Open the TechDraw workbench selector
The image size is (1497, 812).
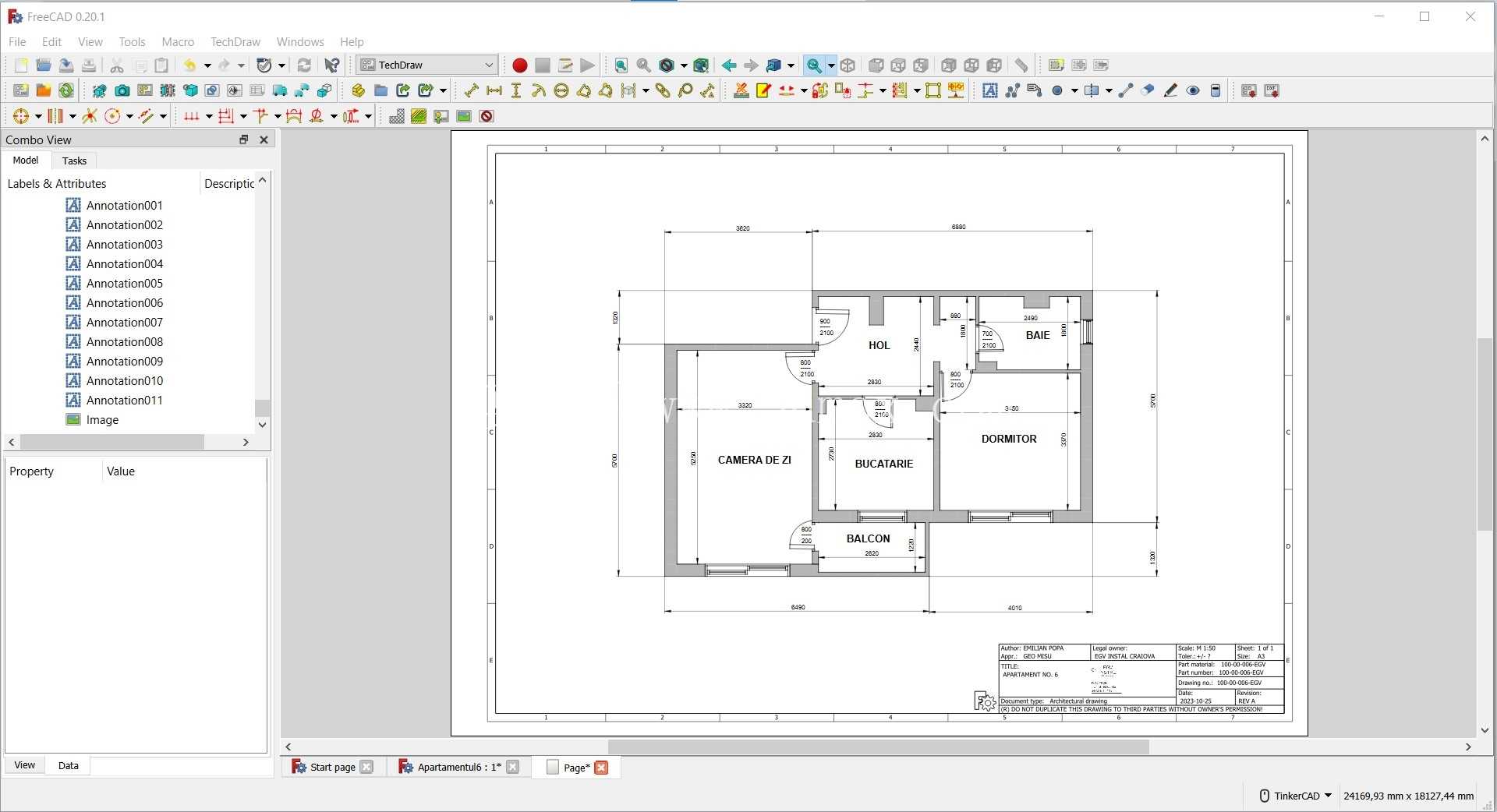[x=427, y=65]
